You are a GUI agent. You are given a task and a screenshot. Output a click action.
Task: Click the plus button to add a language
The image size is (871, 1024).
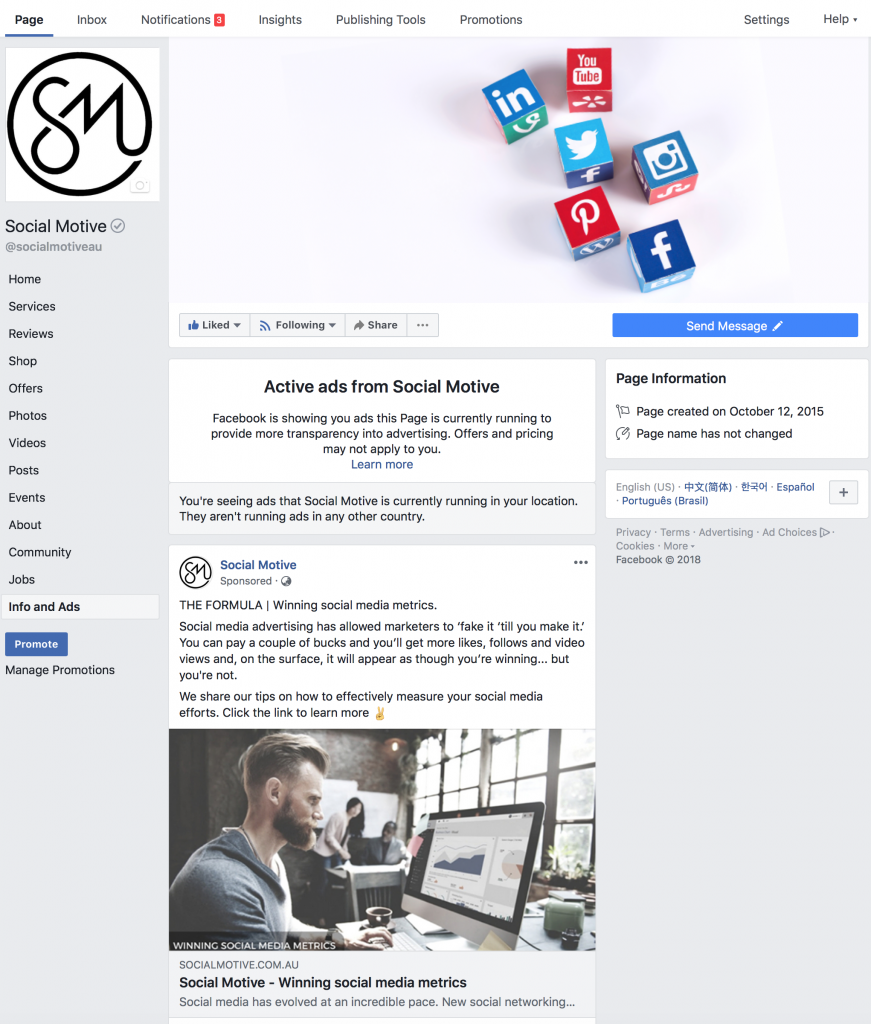(844, 492)
